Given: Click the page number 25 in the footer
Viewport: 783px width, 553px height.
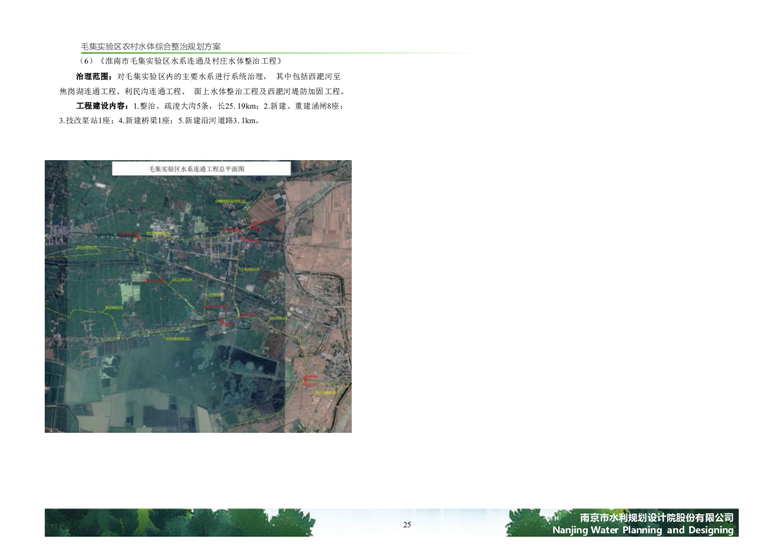Looking at the screenshot, I should pyautogui.click(x=407, y=525).
